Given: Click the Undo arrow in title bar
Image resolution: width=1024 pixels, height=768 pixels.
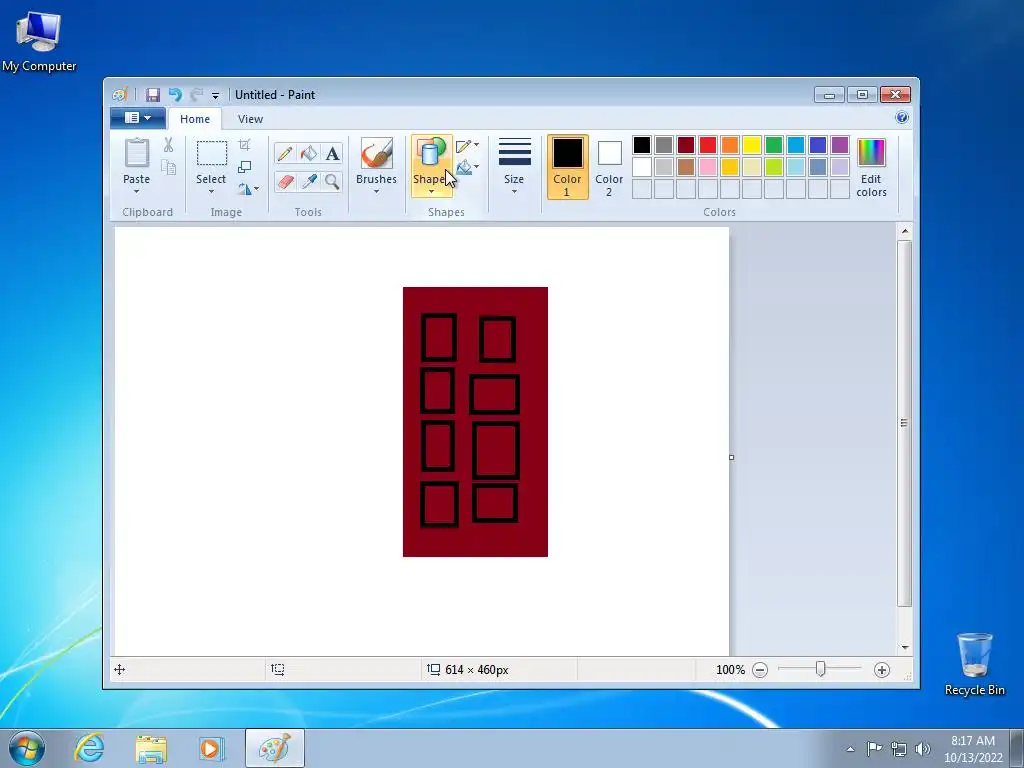Looking at the screenshot, I should [175, 95].
